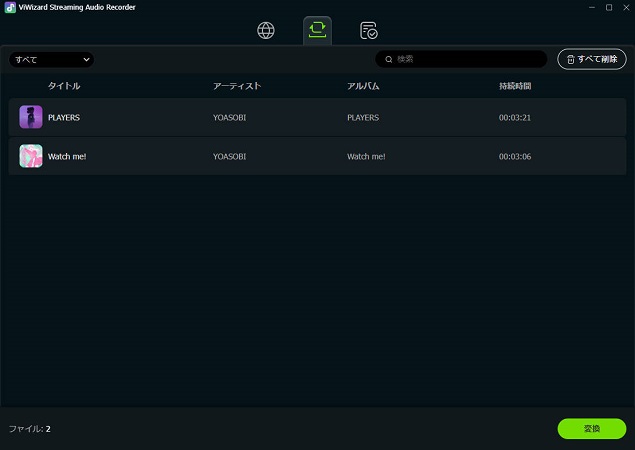Open the web browser globe tab
This screenshot has width=635, height=450.
pos(266,30)
